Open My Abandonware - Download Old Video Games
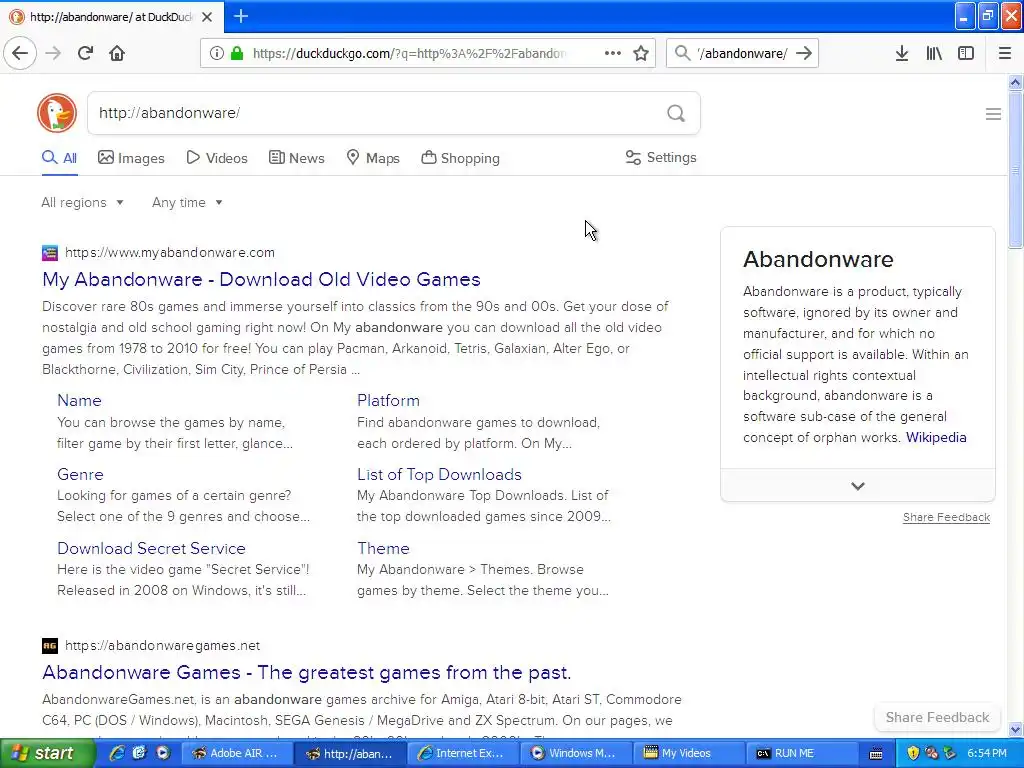Image resolution: width=1024 pixels, height=768 pixels. click(x=261, y=280)
